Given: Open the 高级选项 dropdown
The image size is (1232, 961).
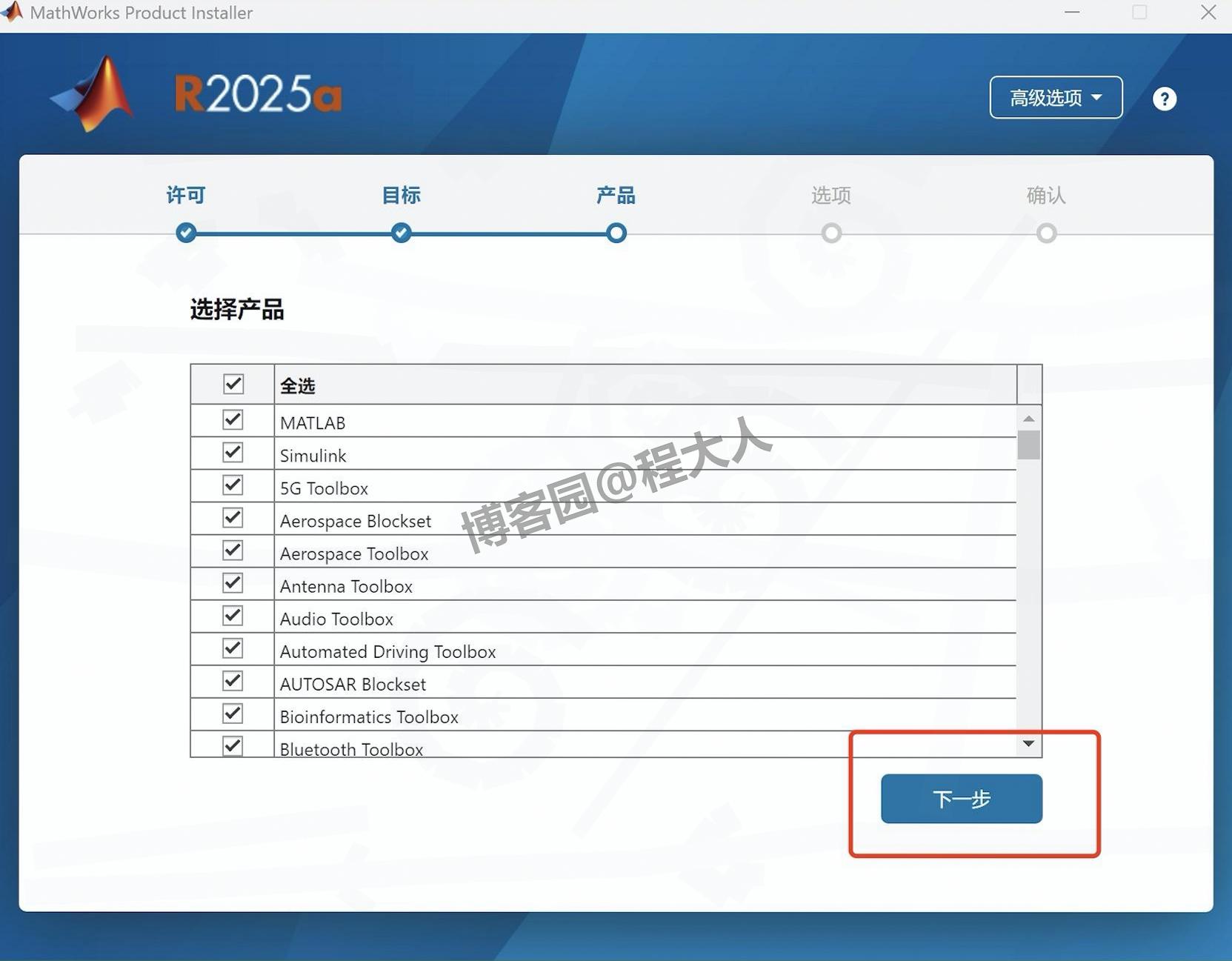Looking at the screenshot, I should click(x=1055, y=97).
